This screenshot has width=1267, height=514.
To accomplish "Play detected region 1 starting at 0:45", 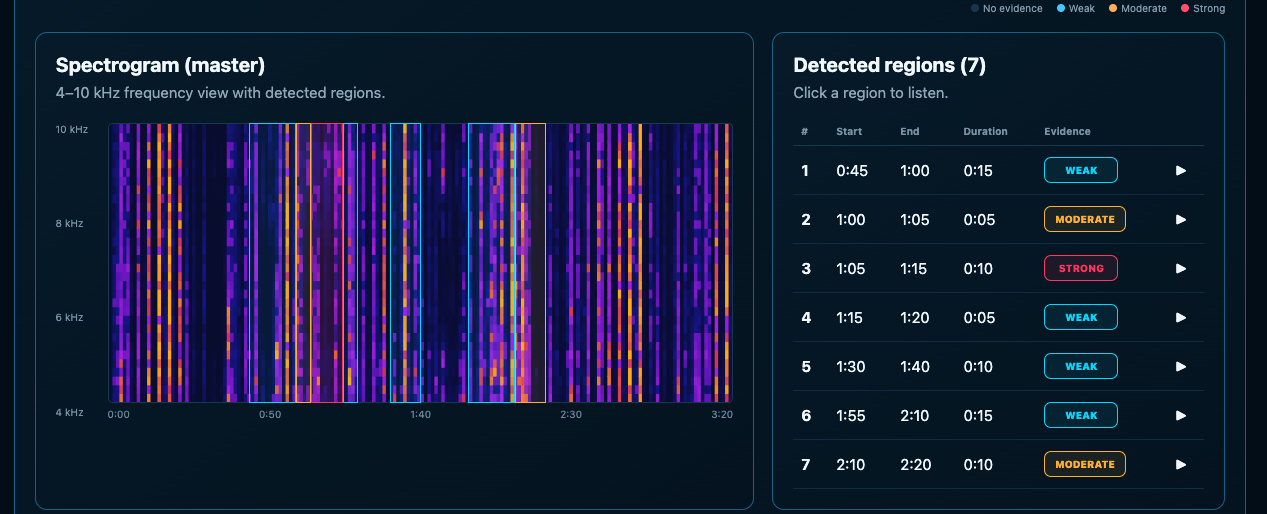I will click(1181, 171).
